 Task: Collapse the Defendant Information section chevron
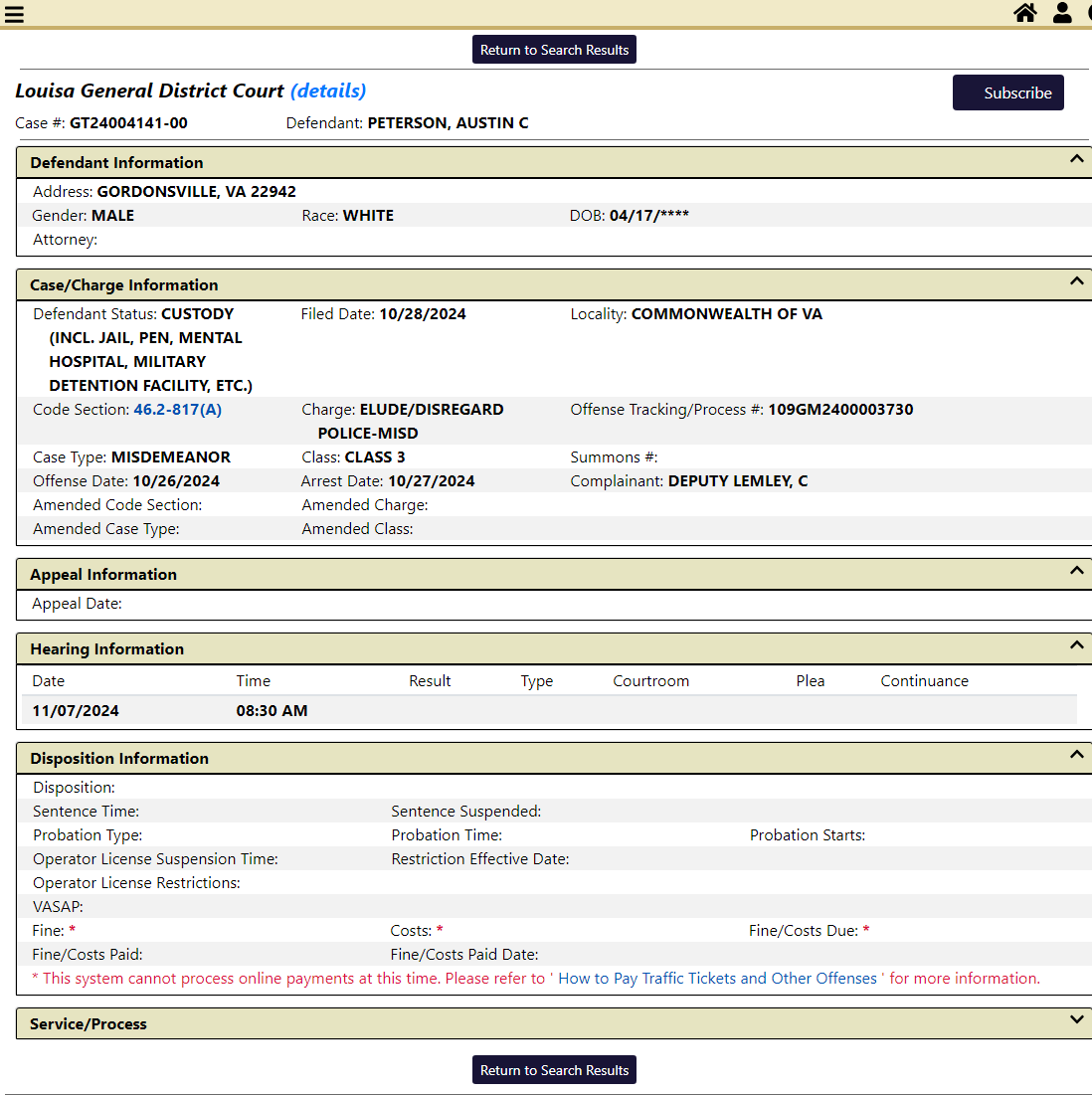(x=1077, y=159)
